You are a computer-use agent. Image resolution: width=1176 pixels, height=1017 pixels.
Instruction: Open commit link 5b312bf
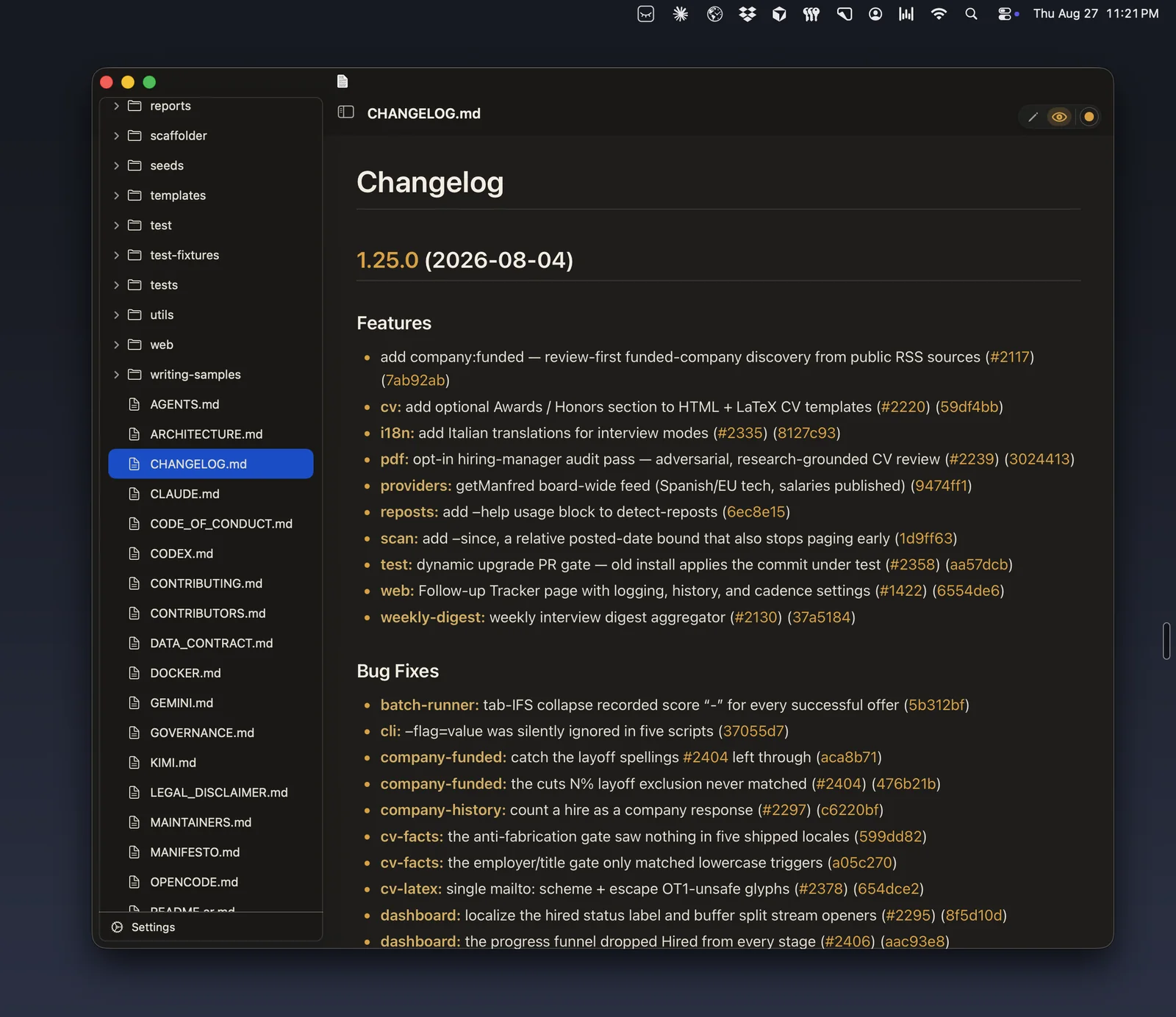(936, 705)
